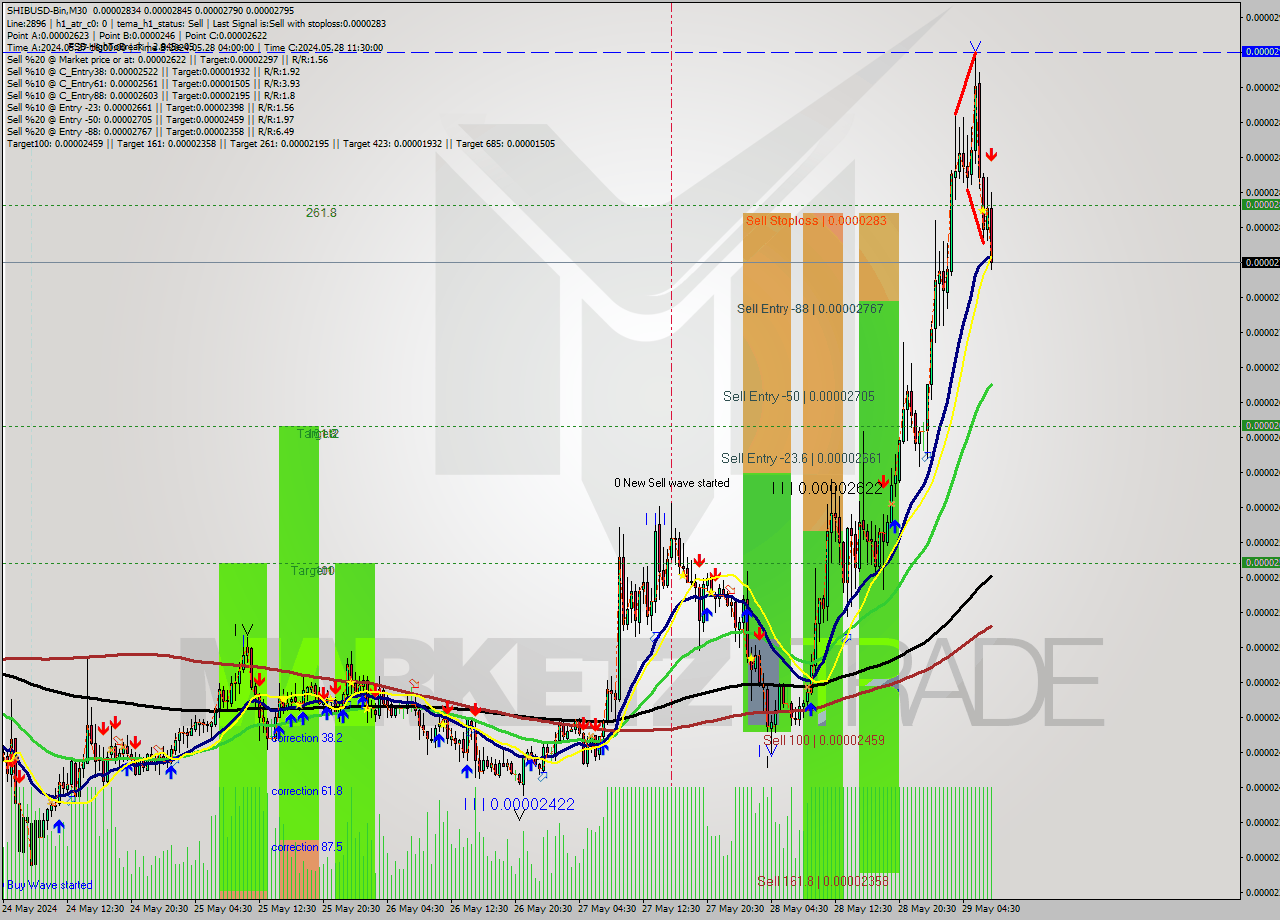This screenshot has height=920, width=1280.
Task: Click the '28 May 20:30' time label
Action: (x=927, y=909)
